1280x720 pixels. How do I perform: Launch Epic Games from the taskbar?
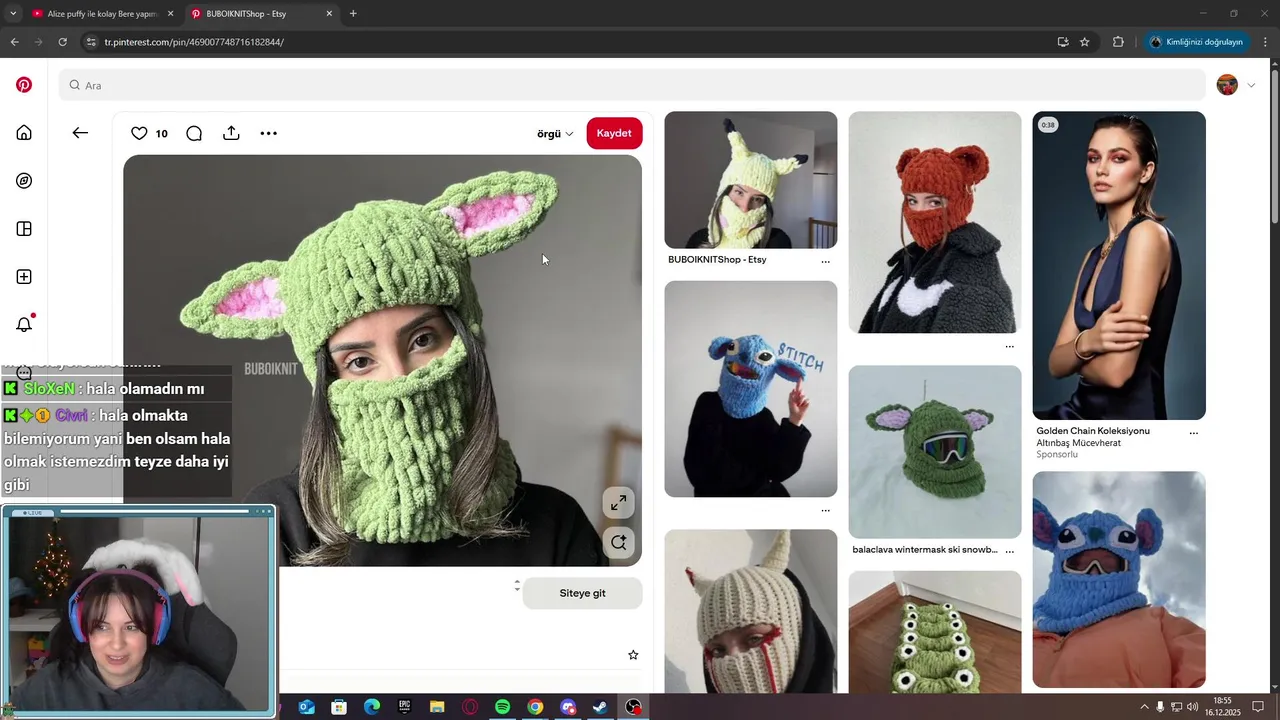pos(404,707)
